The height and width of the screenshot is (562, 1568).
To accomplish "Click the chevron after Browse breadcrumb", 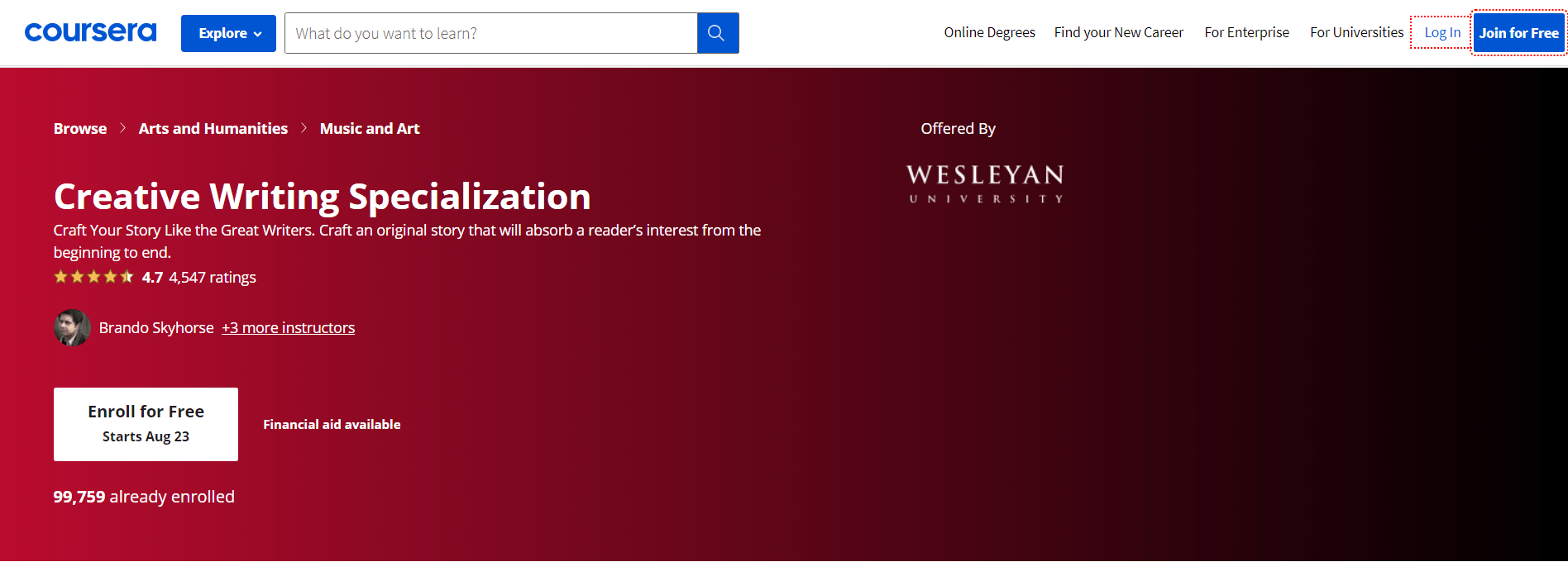I will point(122,128).
